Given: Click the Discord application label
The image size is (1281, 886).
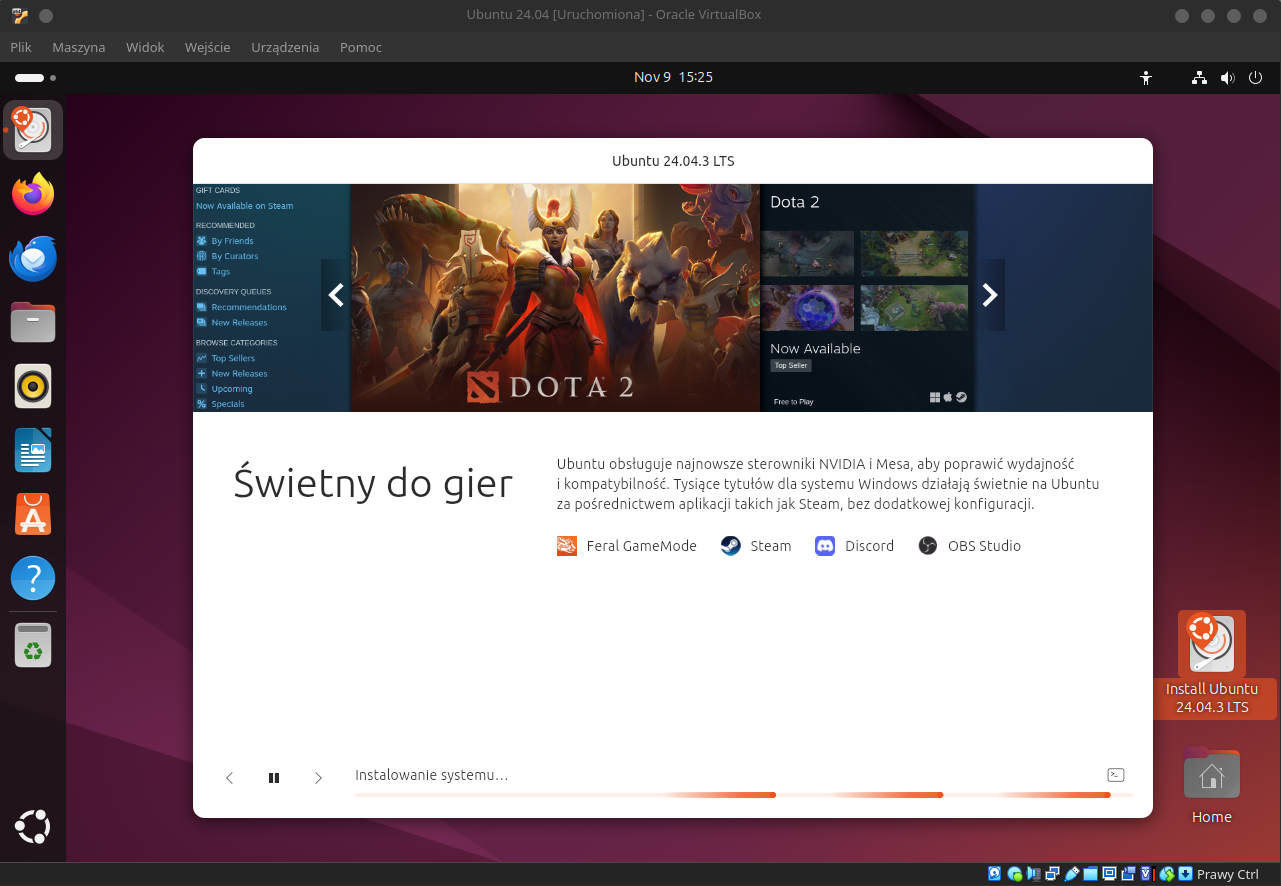Looking at the screenshot, I should pyautogui.click(x=869, y=546).
